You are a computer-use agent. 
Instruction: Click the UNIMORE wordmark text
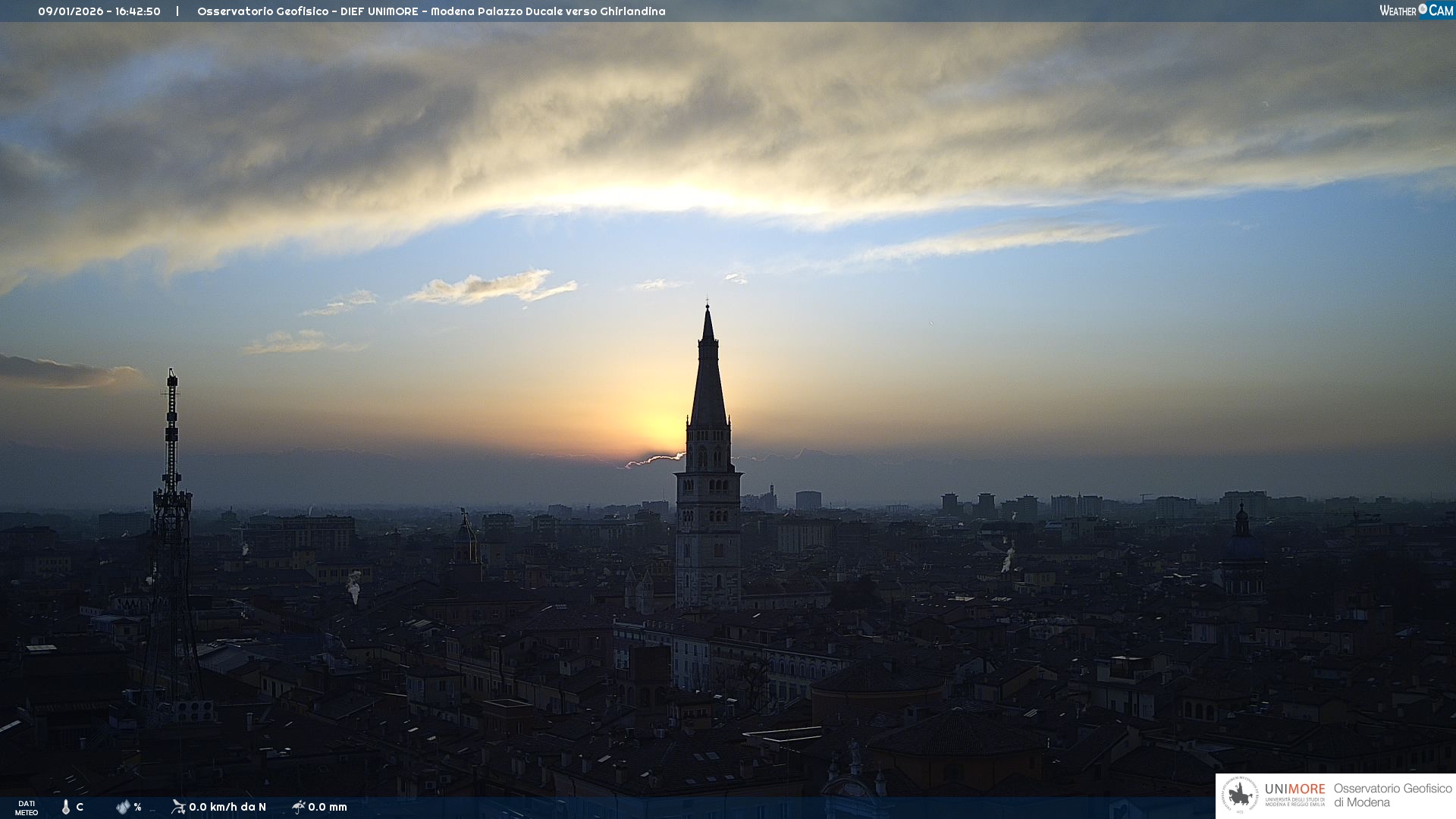click(x=1294, y=789)
